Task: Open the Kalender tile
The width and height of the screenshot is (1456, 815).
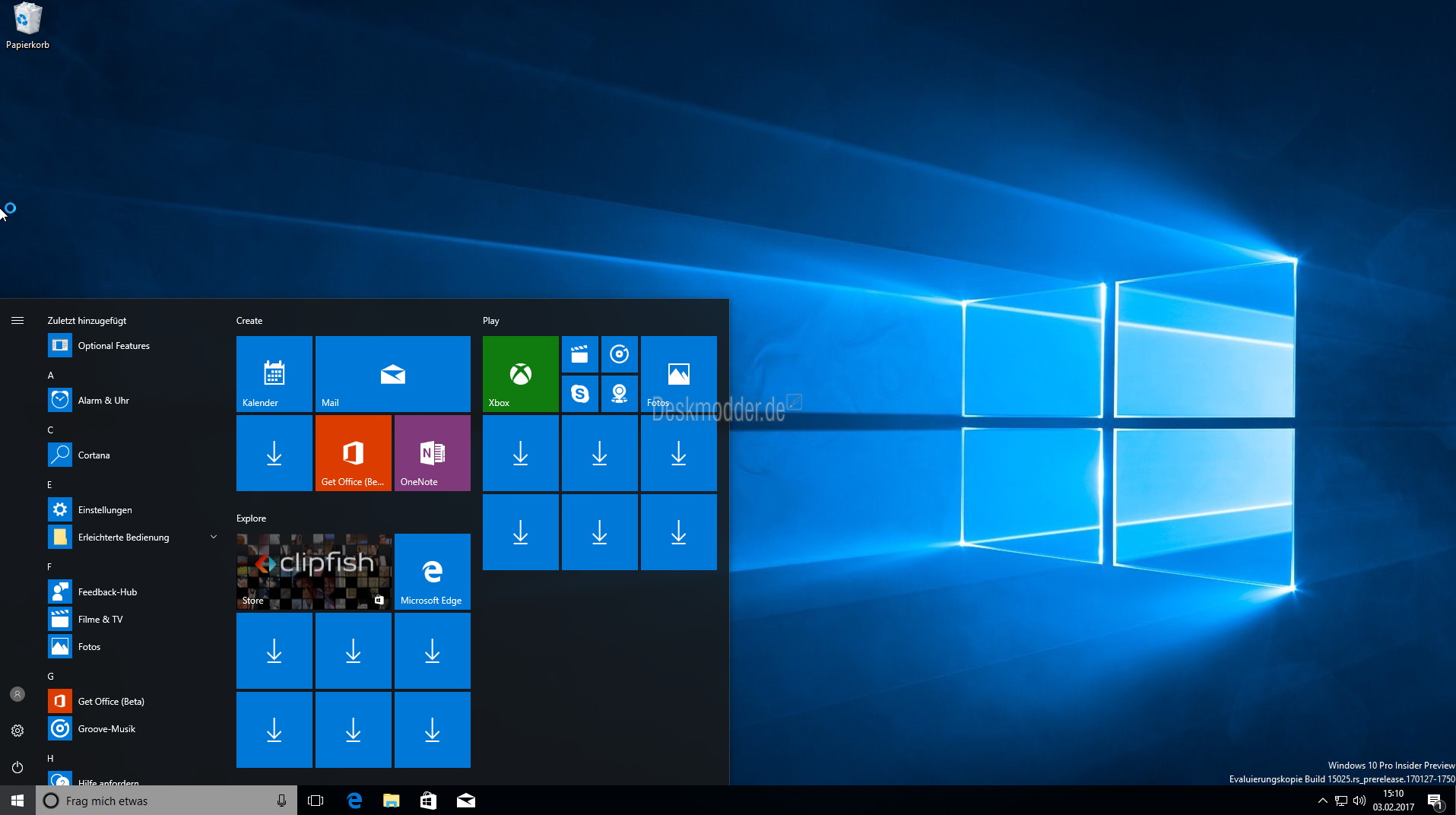Action: click(x=274, y=374)
